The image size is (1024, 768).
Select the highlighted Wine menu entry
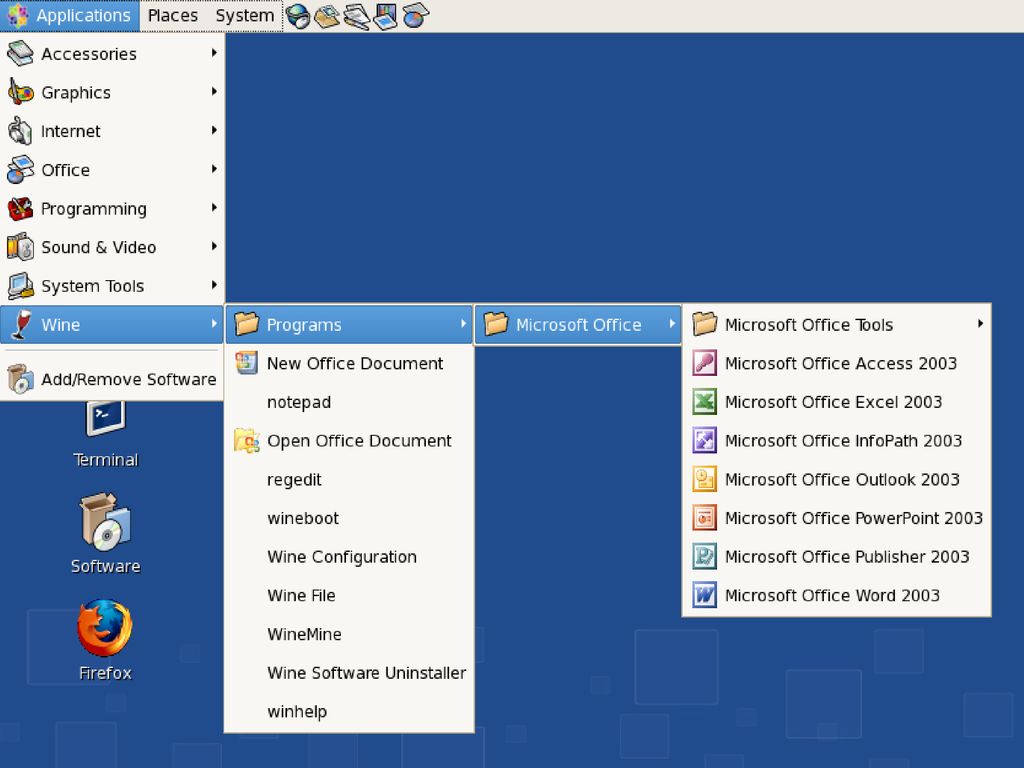point(112,325)
